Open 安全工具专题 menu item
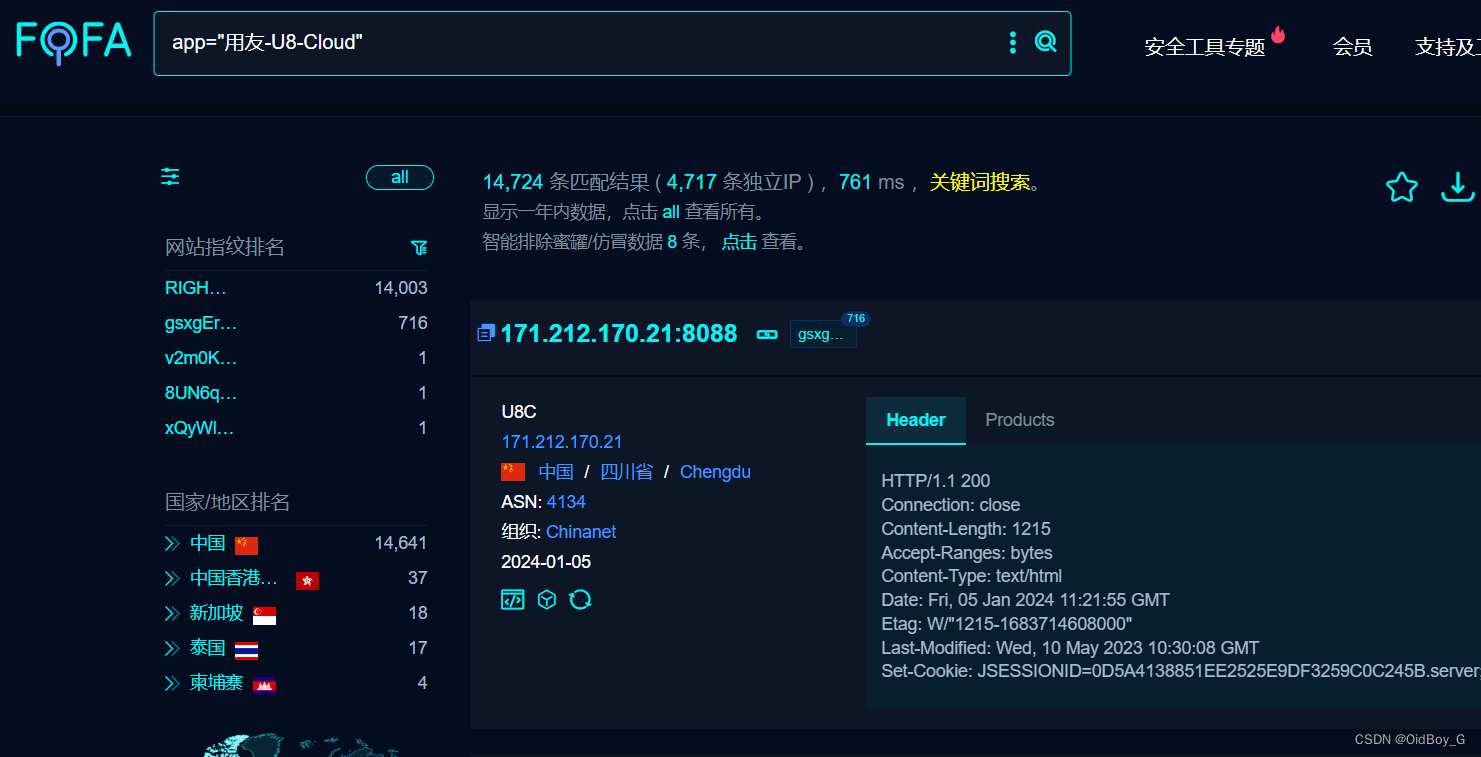This screenshot has width=1481, height=757. pyautogui.click(x=1205, y=47)
